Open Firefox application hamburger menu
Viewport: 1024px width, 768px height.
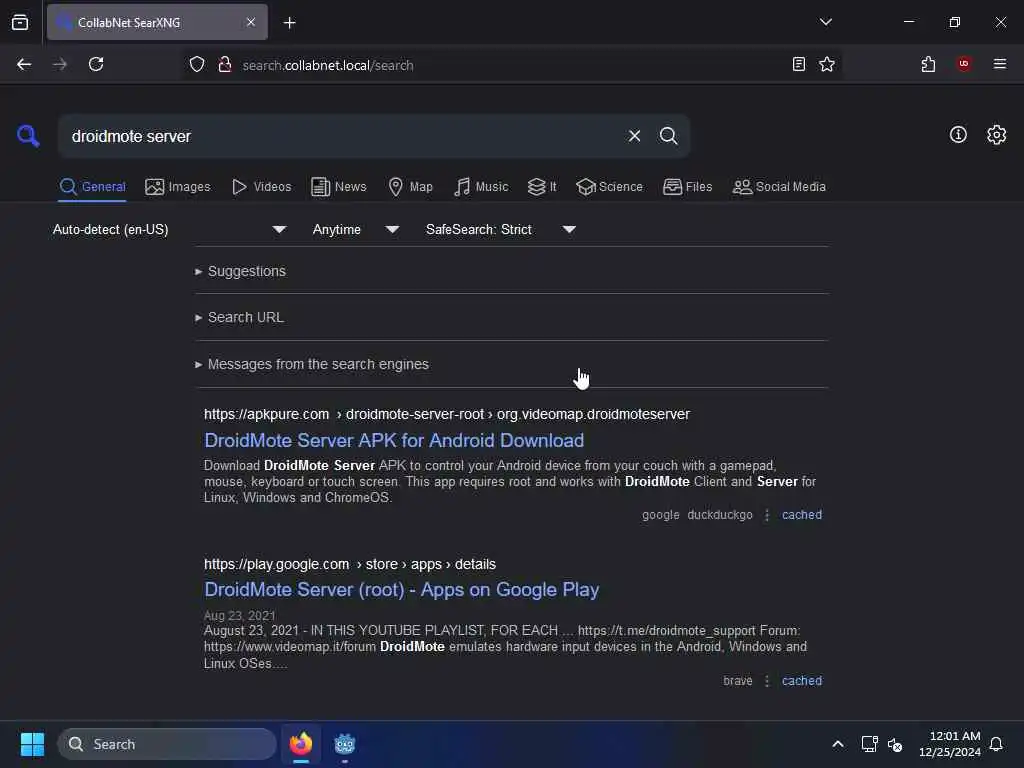click(999, 64)
